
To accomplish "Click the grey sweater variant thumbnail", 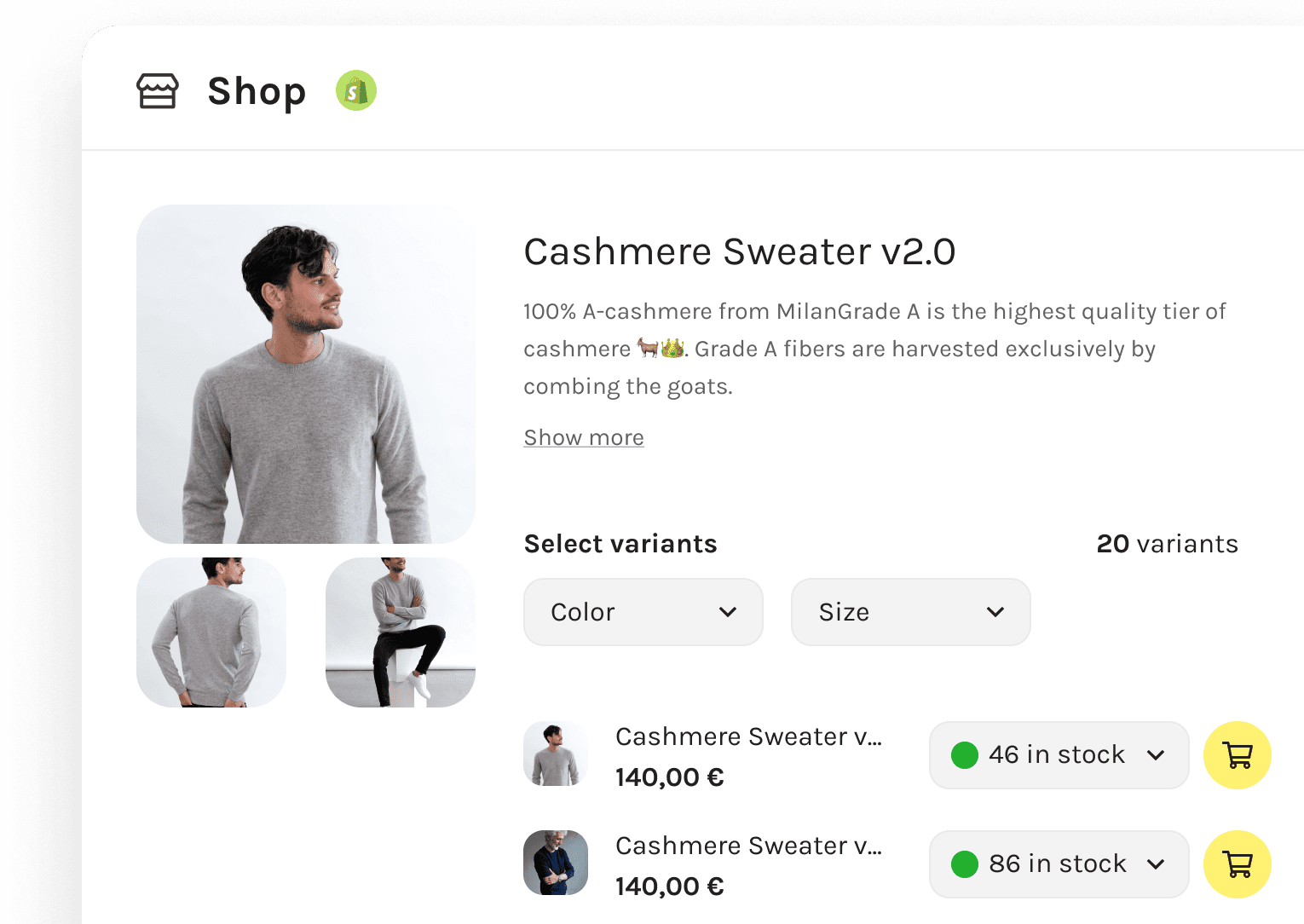I will (556, 754).
